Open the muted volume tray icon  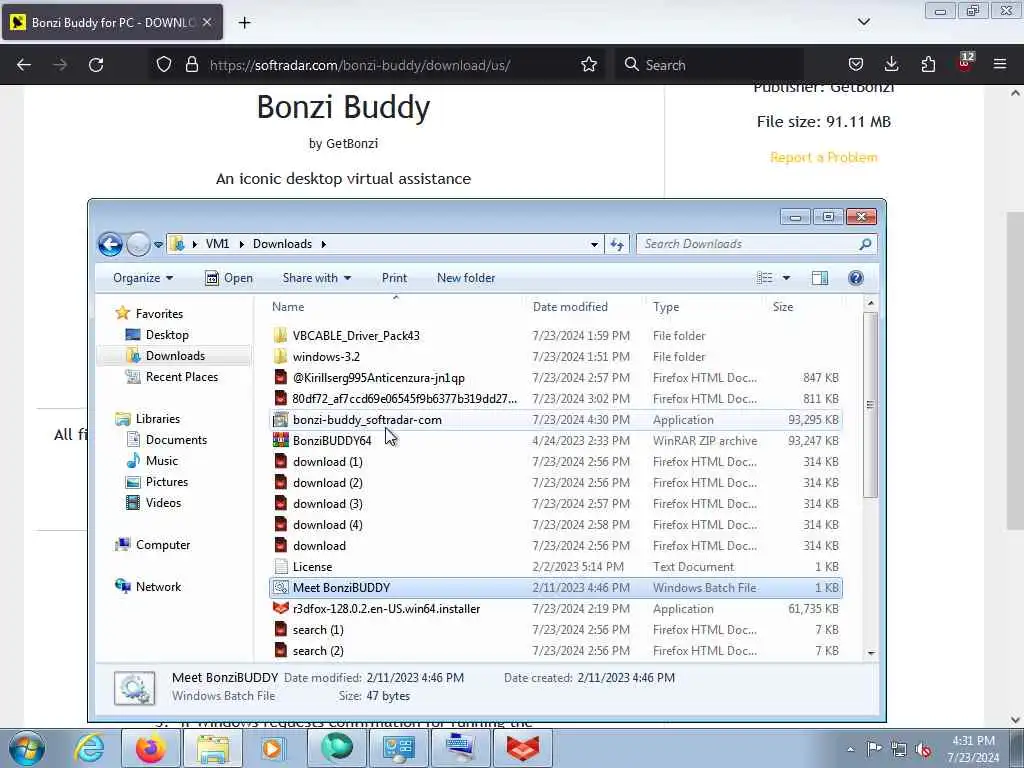click(x=923, y=749)
